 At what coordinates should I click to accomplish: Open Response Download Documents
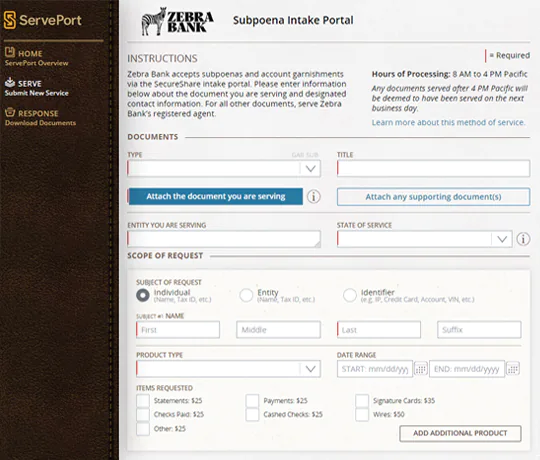pyautogui.click(x=40, y=117)
